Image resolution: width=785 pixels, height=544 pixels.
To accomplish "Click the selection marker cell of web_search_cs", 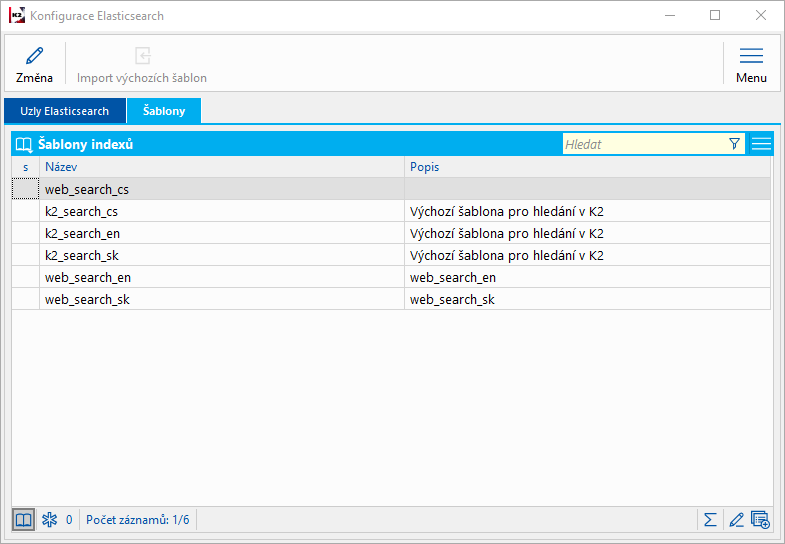I will click(x=26, y=189).
